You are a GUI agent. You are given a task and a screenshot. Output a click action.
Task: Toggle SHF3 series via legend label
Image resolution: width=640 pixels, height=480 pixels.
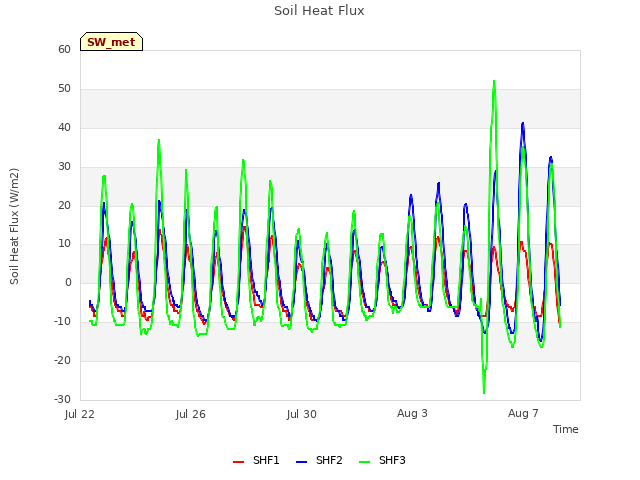392,460
